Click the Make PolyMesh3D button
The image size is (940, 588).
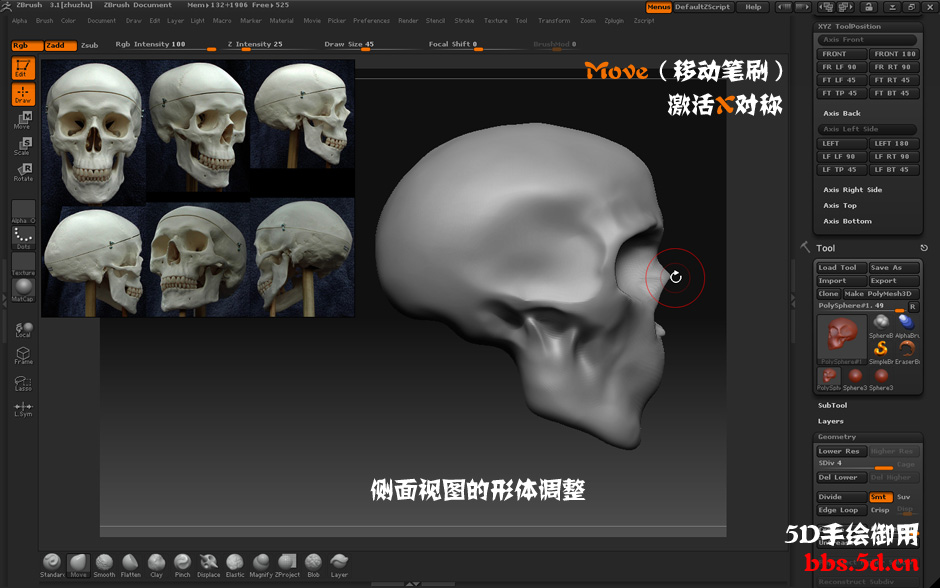click(x=881, y=294)
